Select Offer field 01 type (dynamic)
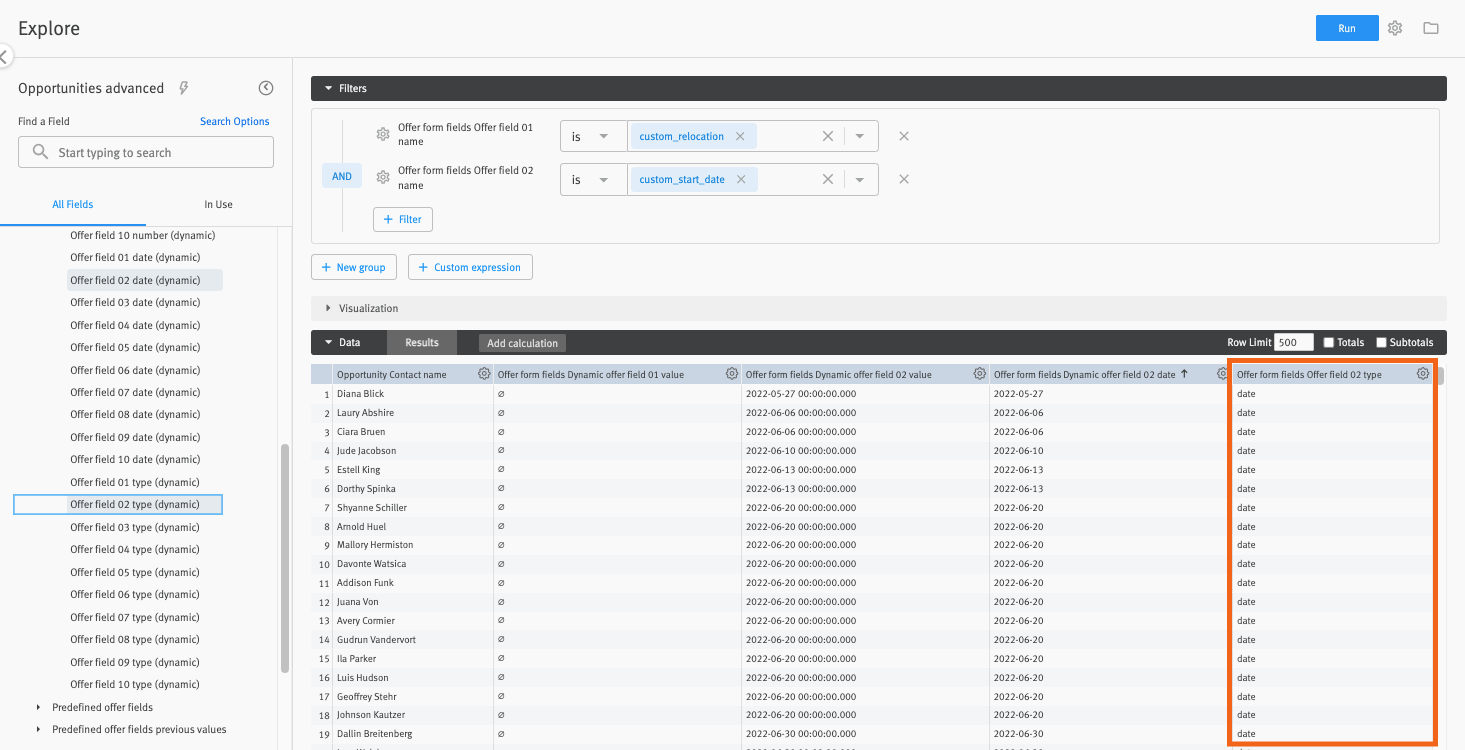 pyautogui.click(x=135, y=482)
